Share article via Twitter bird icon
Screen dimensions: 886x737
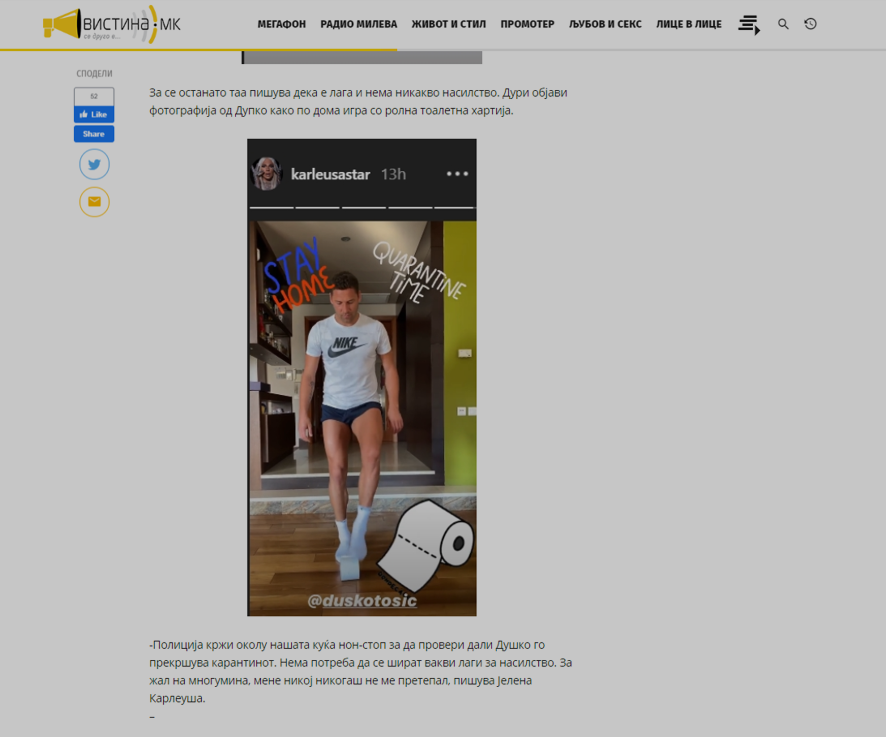tap(94, 165)
